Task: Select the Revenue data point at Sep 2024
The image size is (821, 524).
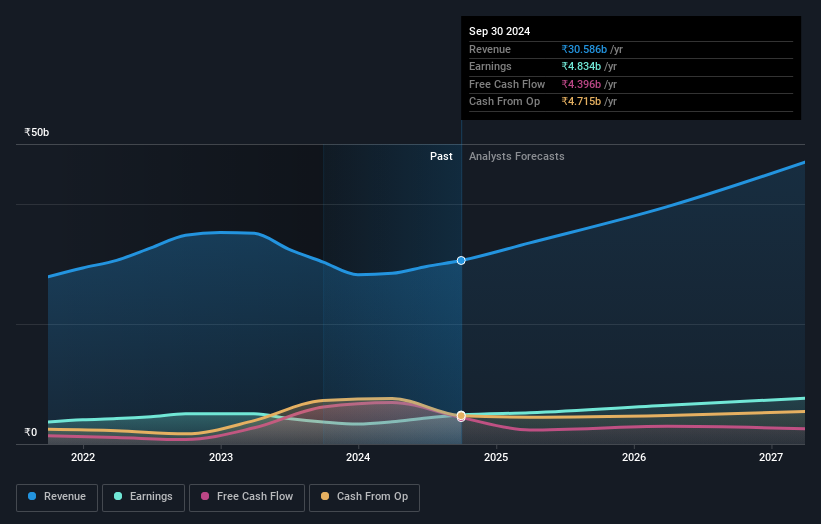Action: (461, 261)
